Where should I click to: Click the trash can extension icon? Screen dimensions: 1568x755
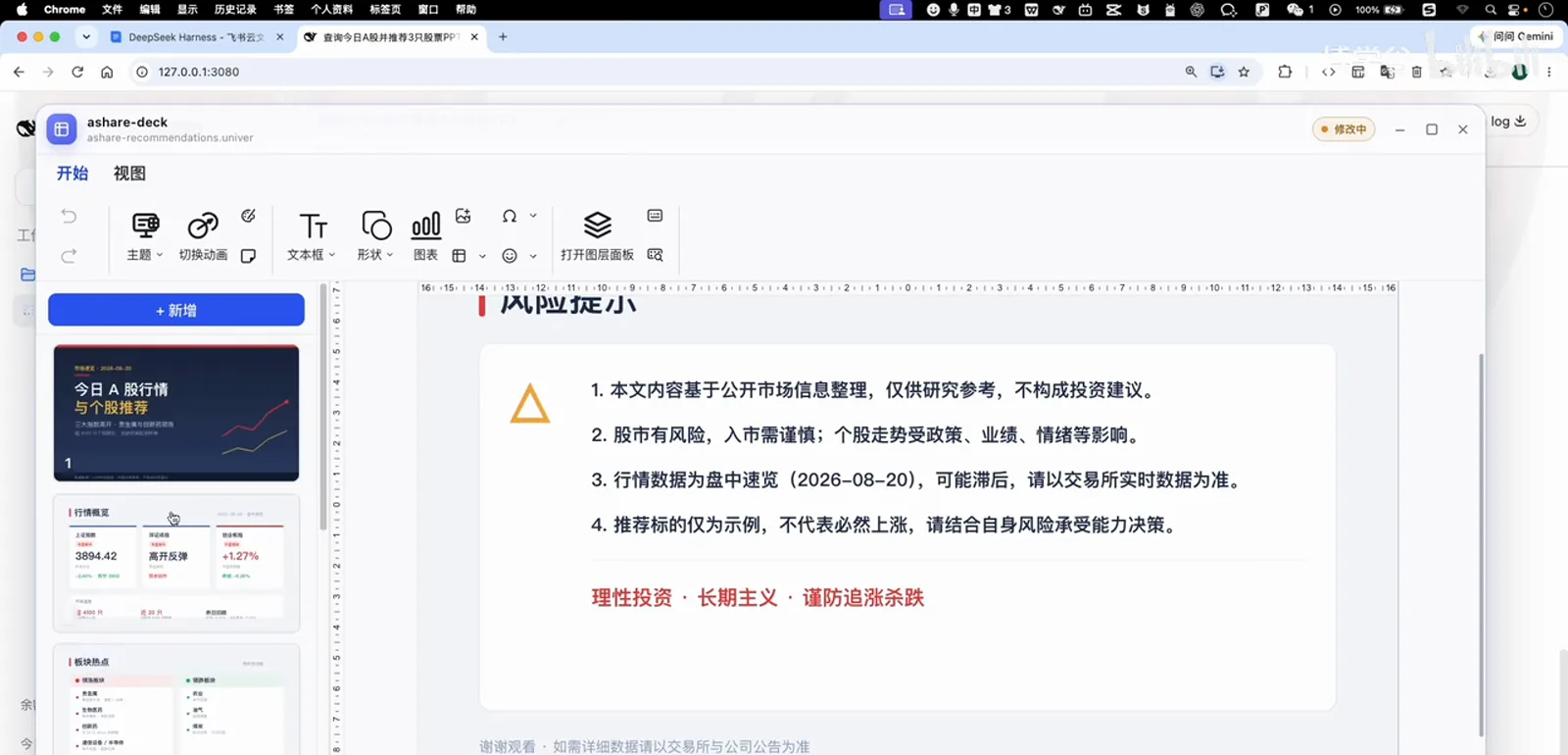[x=1416, y=72]
